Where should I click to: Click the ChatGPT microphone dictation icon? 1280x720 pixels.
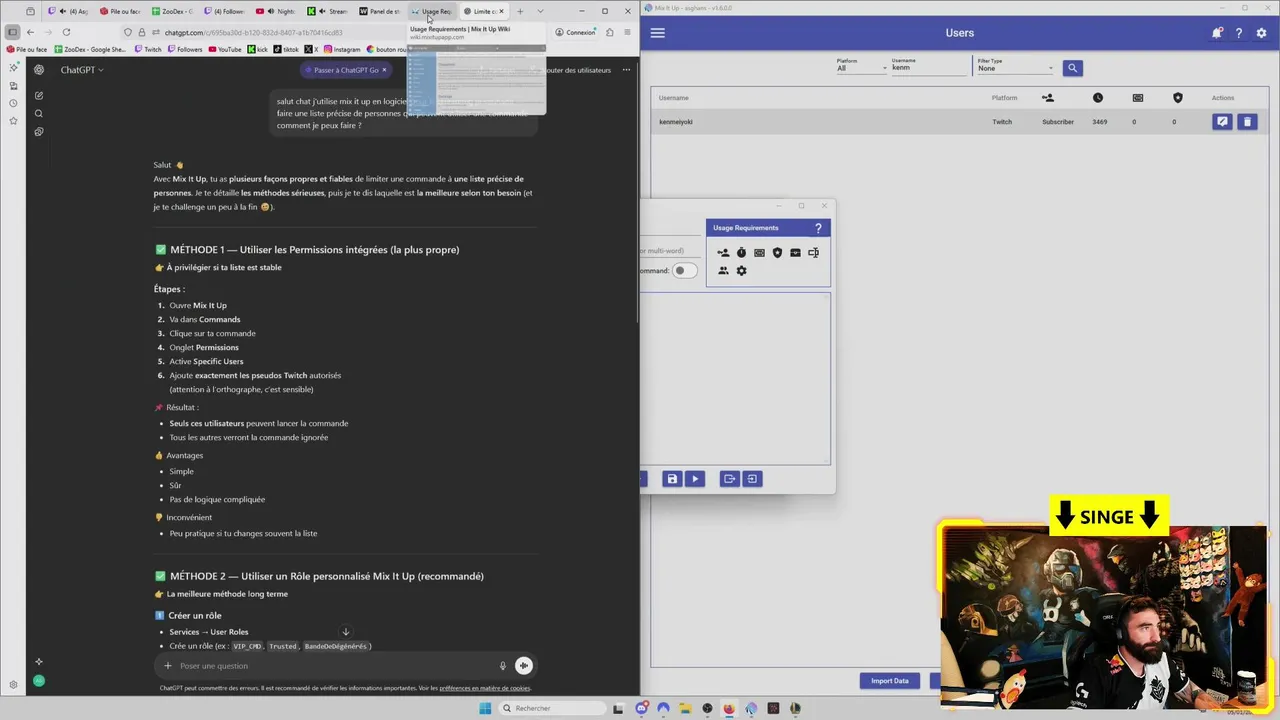[503, 666]
